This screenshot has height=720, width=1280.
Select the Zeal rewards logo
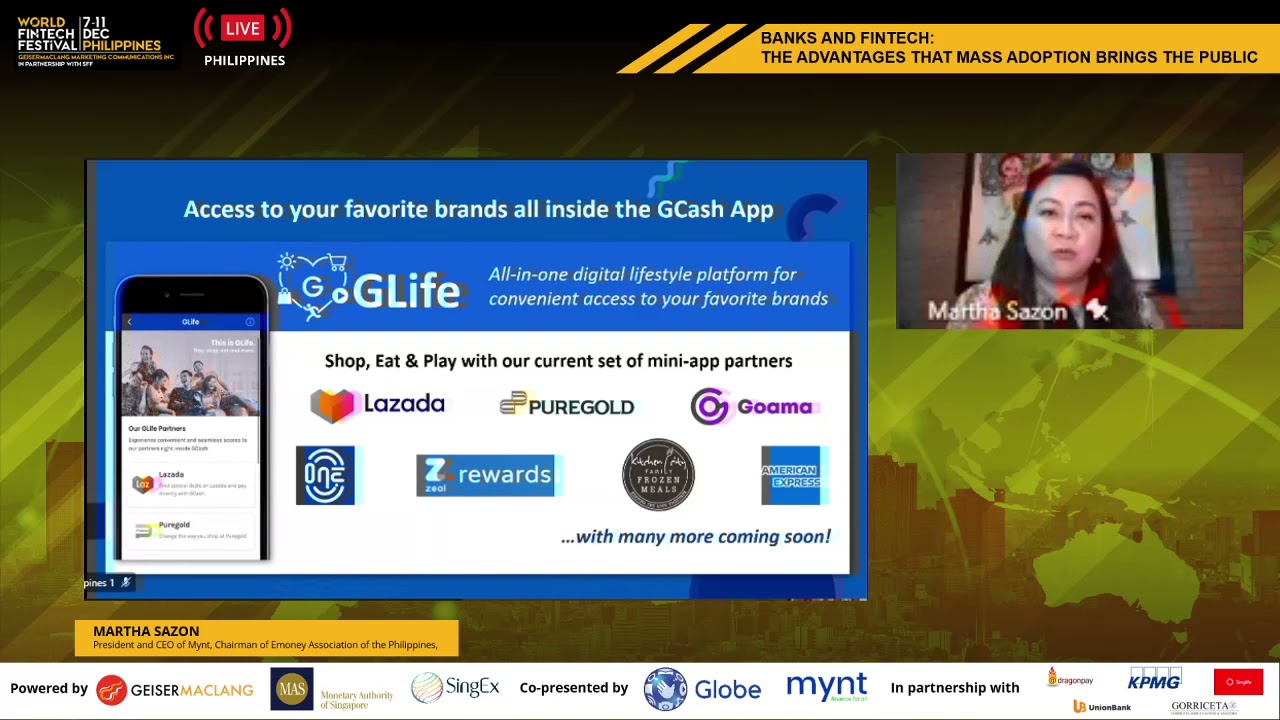coord(487,475)
